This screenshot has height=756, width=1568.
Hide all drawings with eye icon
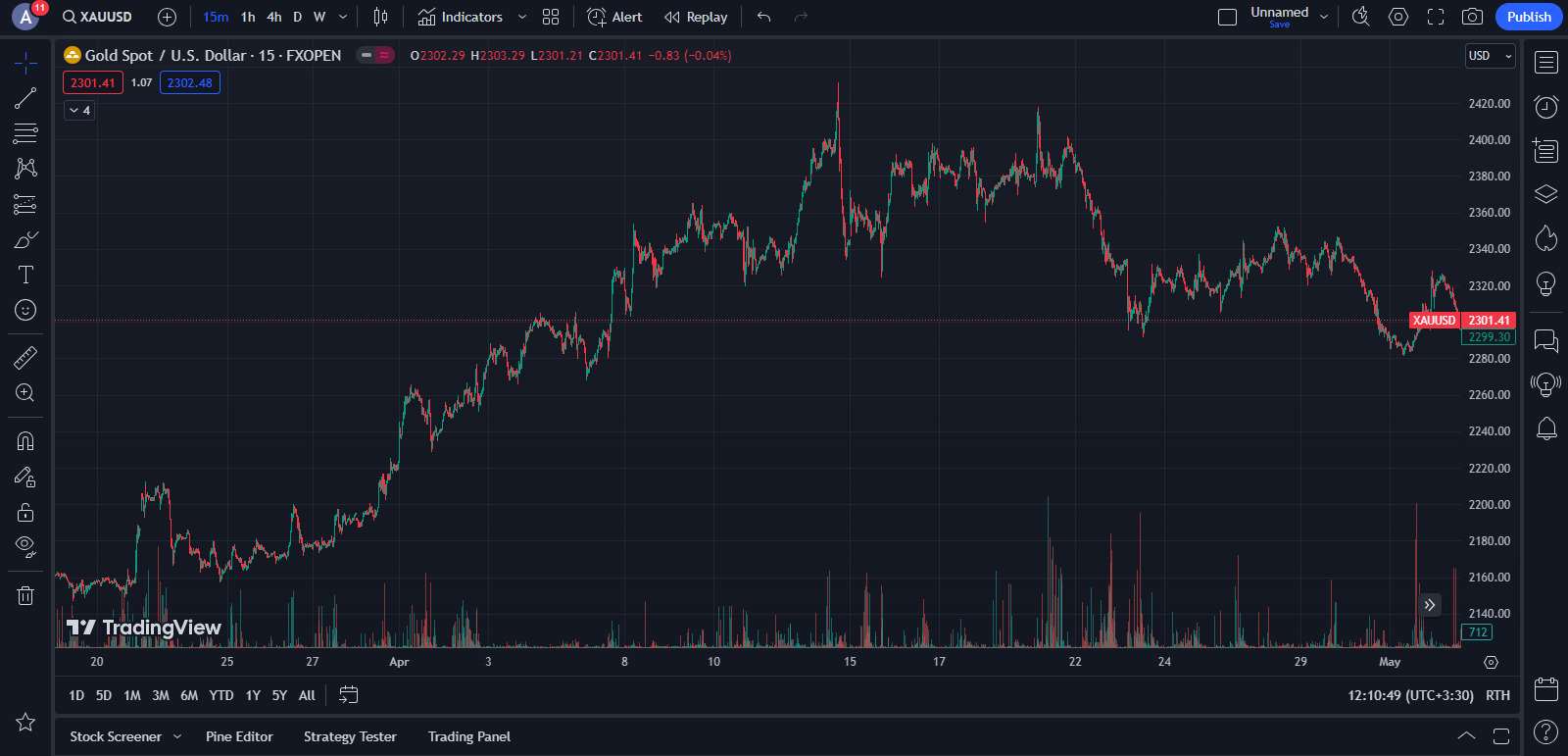(25, 546)
